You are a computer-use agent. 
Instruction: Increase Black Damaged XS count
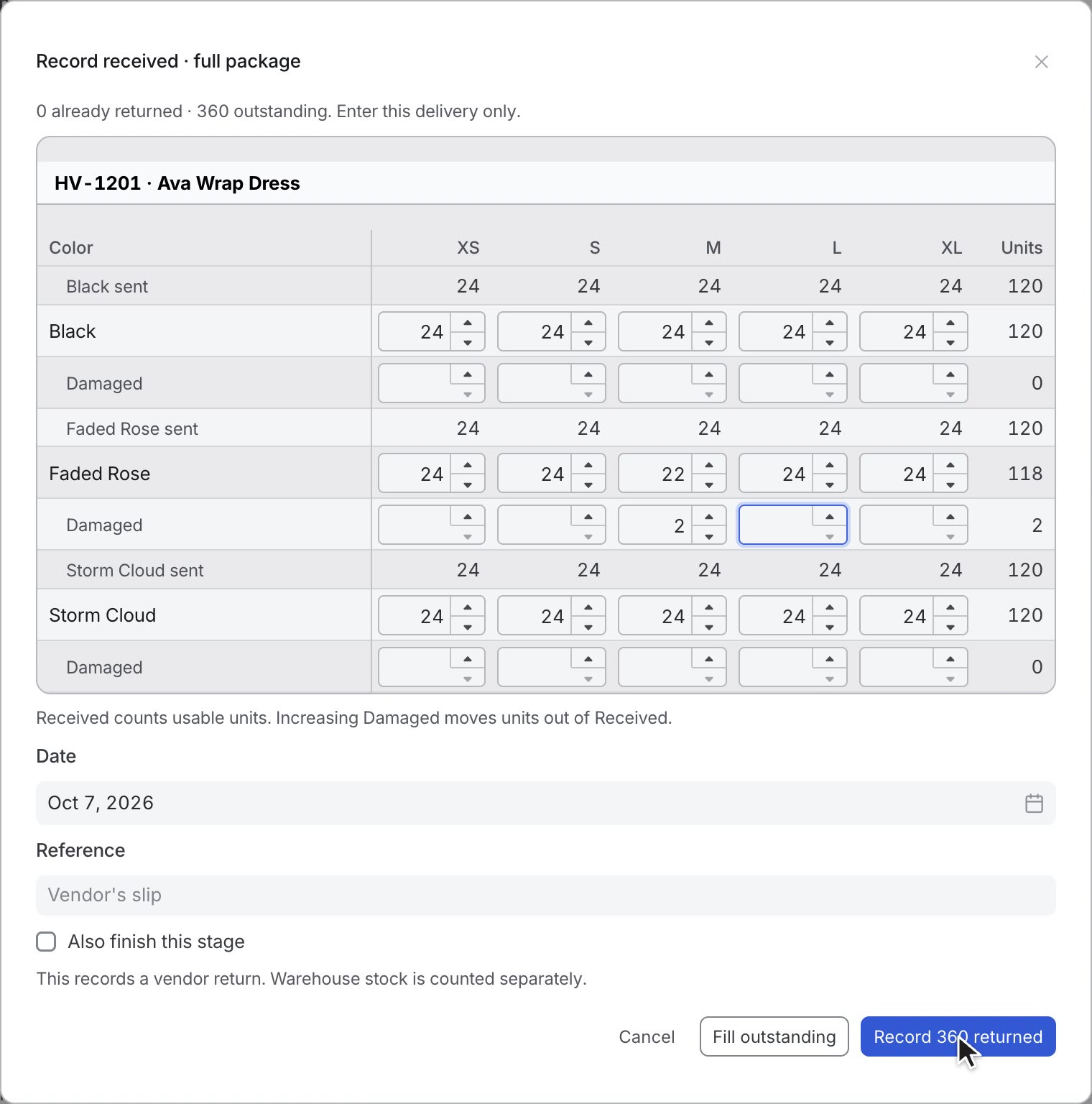pos(468,374)
